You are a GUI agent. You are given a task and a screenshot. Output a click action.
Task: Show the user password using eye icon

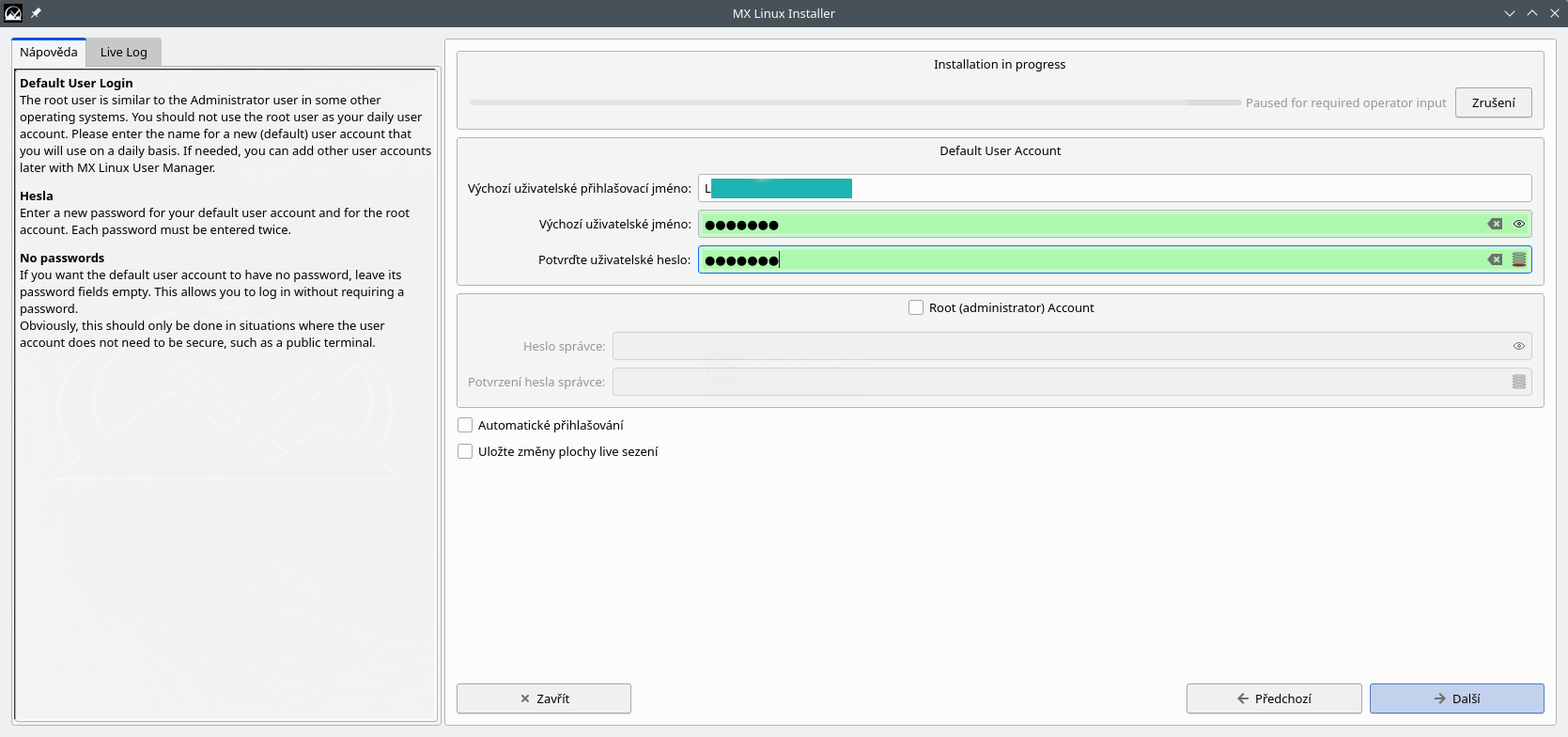click(1519, 224)
